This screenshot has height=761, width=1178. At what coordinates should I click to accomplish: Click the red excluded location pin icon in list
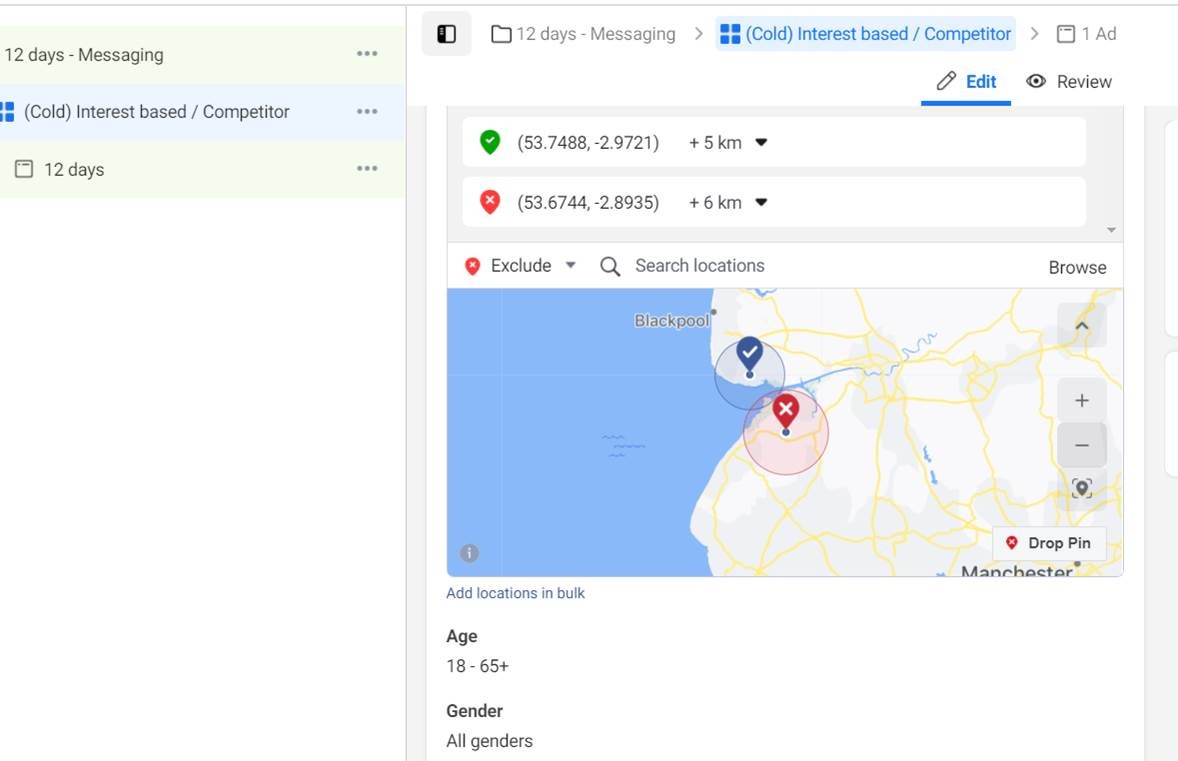pyautogui.click(x=490, y=202)
